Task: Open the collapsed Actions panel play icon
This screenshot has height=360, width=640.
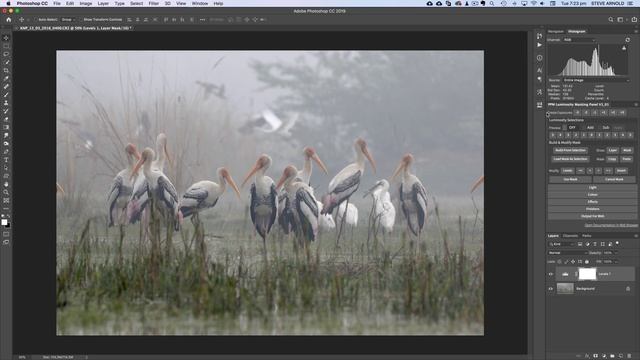Action: click(540, 45)
